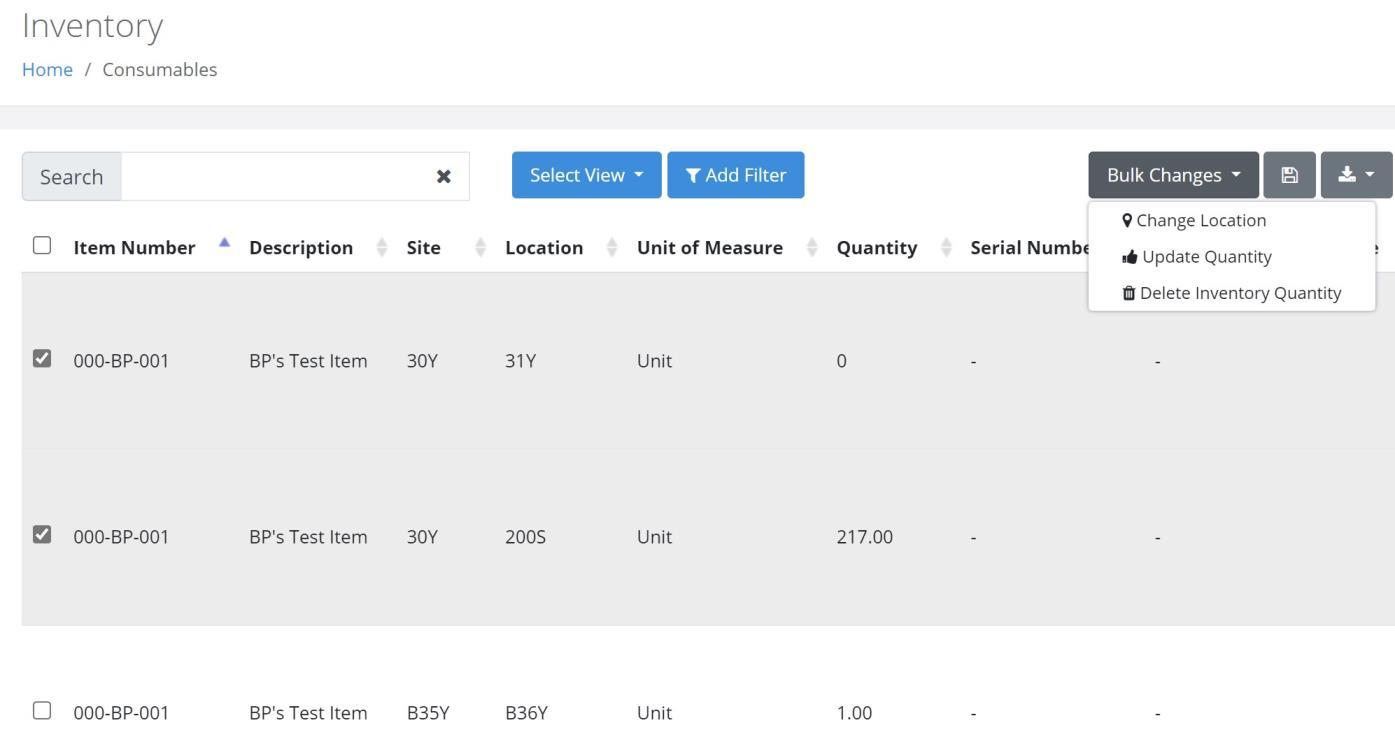Screen dimensions: 1395x739
Task: Check the row with location B36Y
Action: [x=42, y=710]
